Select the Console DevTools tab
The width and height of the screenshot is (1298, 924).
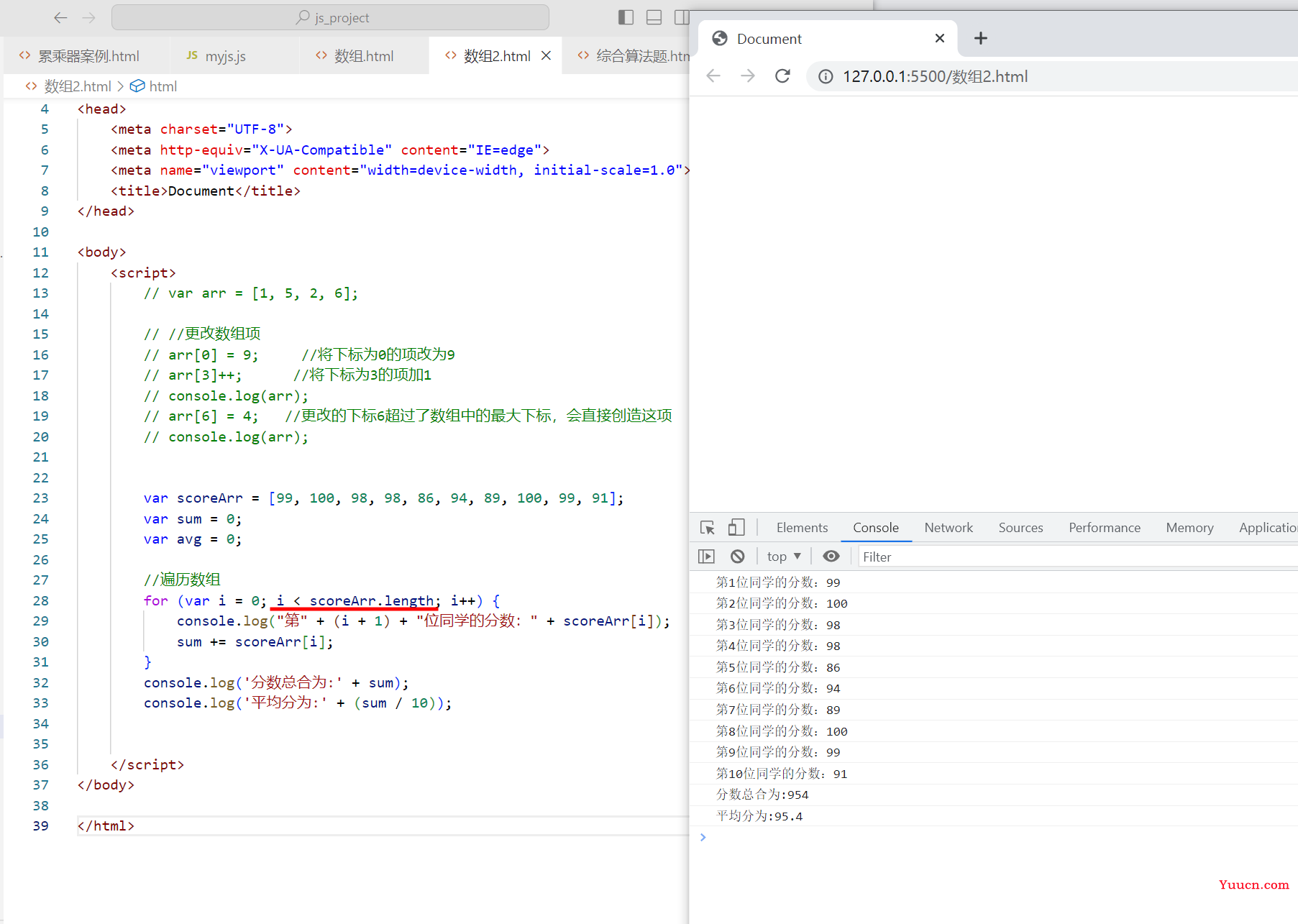tap(876, 528)
